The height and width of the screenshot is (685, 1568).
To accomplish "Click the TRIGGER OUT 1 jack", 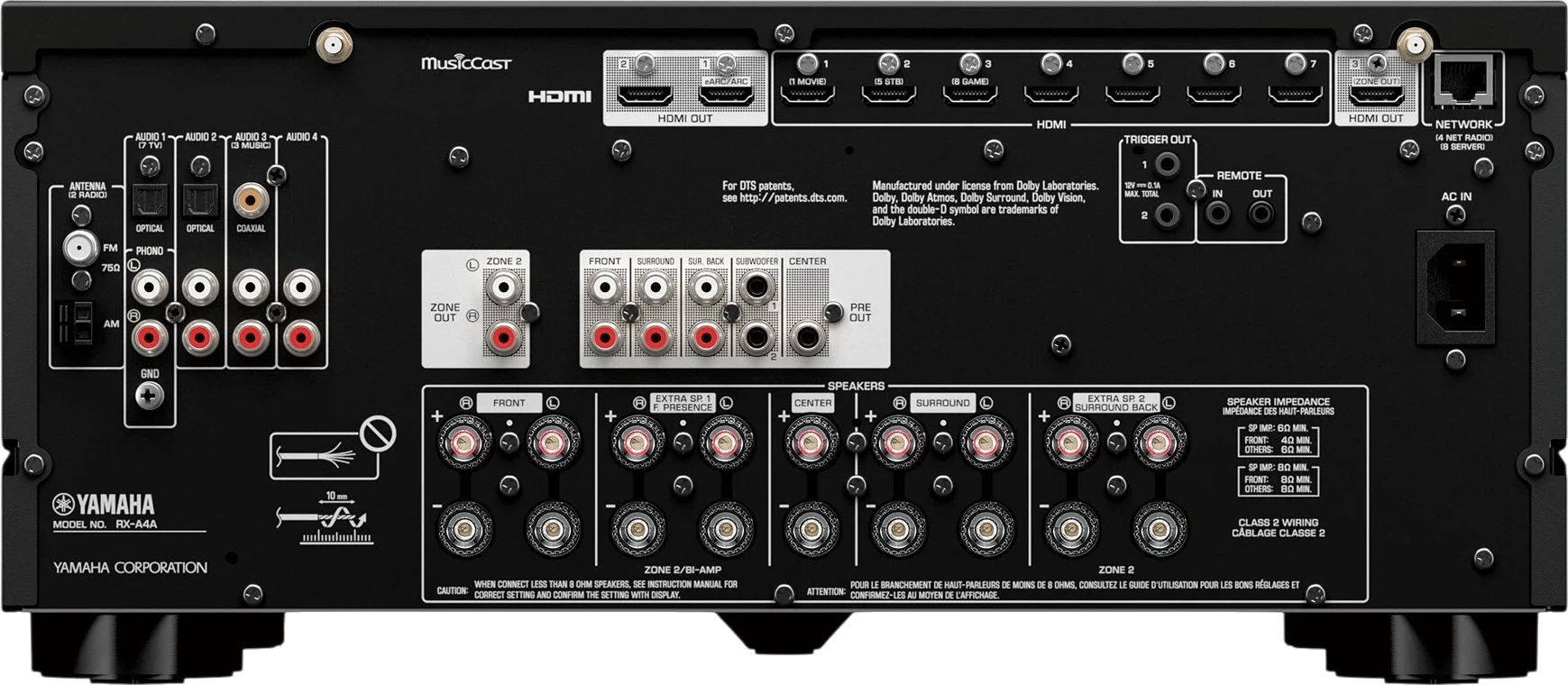I will click(x=1168, y=164).
